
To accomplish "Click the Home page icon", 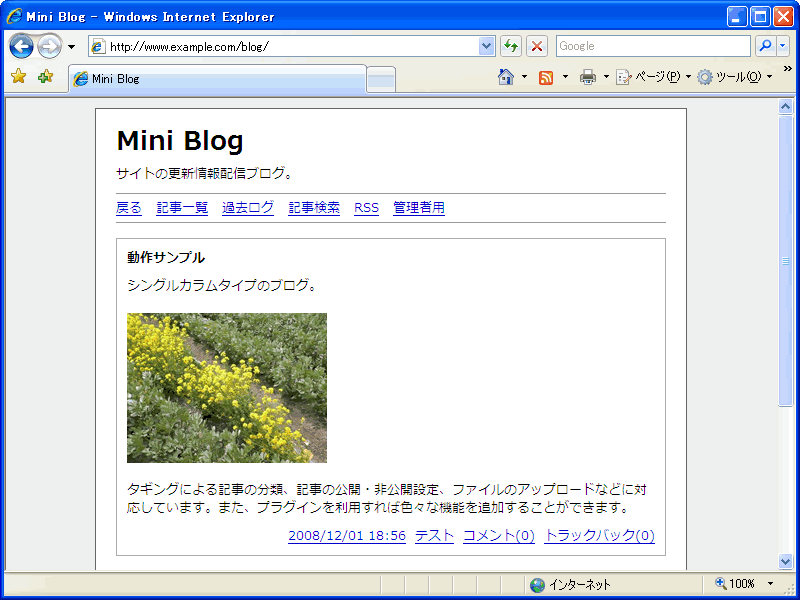I will click(x=506, y=77).
